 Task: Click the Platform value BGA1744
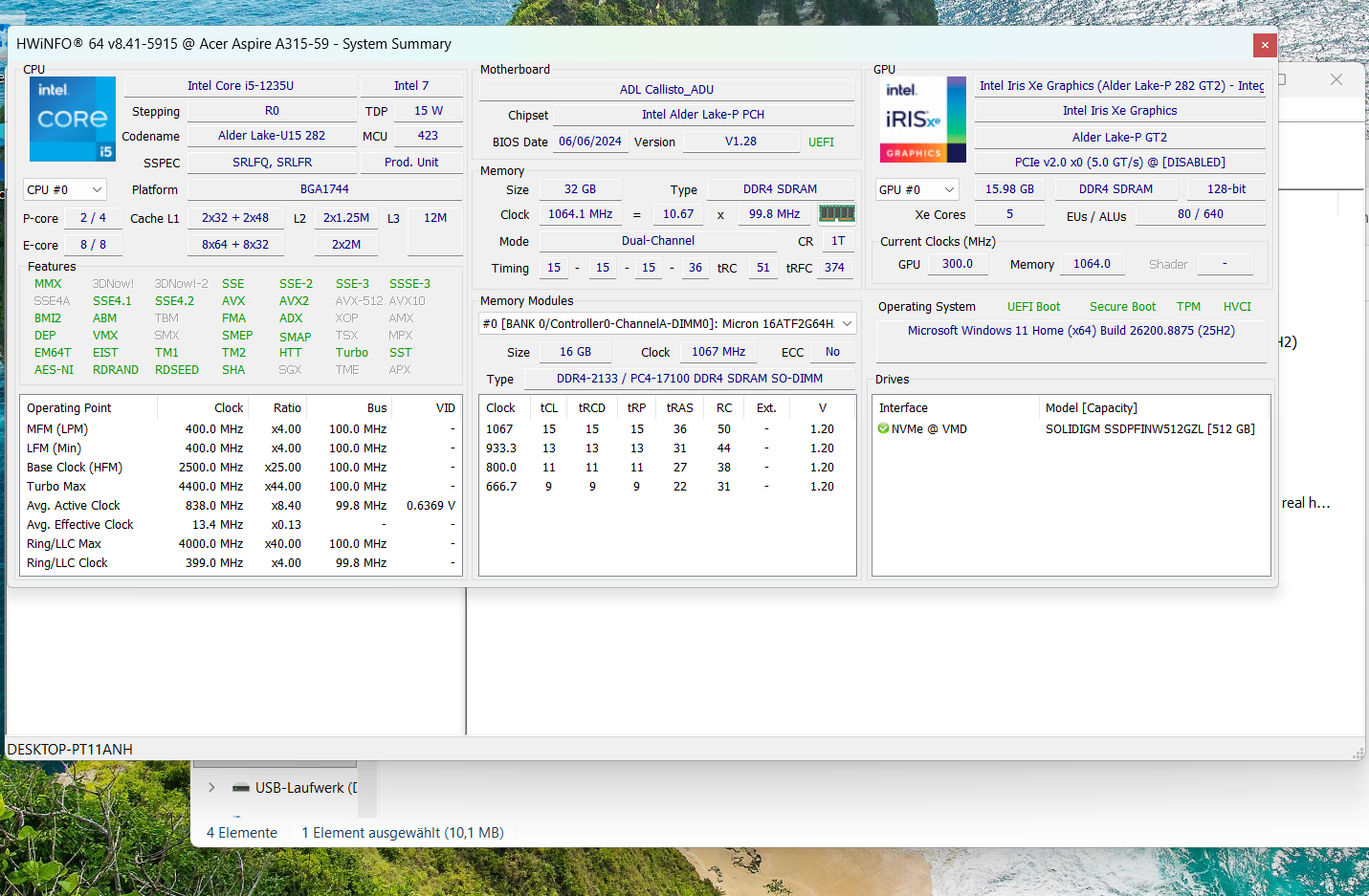coord(325,189)
